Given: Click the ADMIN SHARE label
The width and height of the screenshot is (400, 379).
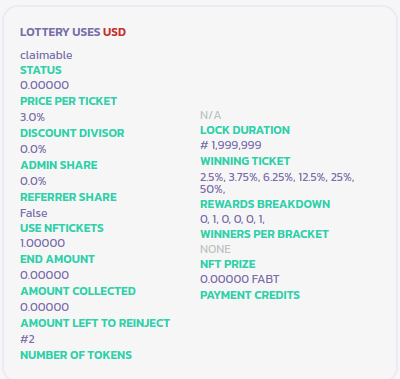Looking at the screenshot, I should point(59,165).
